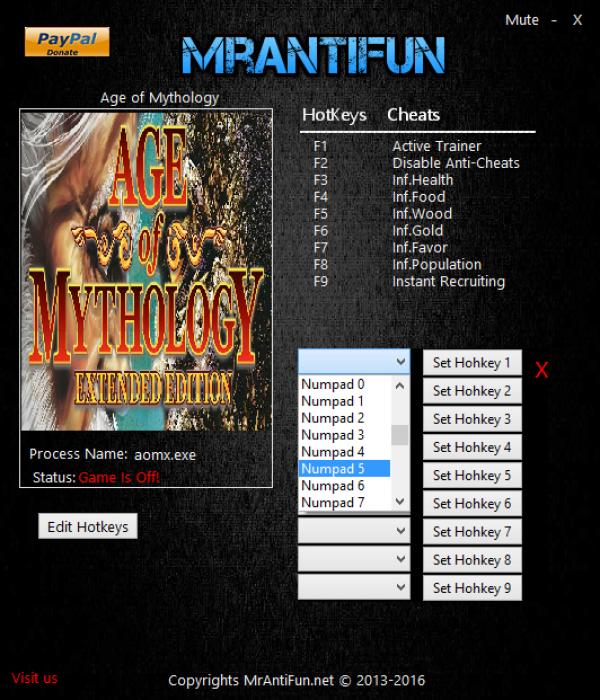Screen dimensions: 600x700
Task: Click the list scrollbar down arrow
Action: 400,501
